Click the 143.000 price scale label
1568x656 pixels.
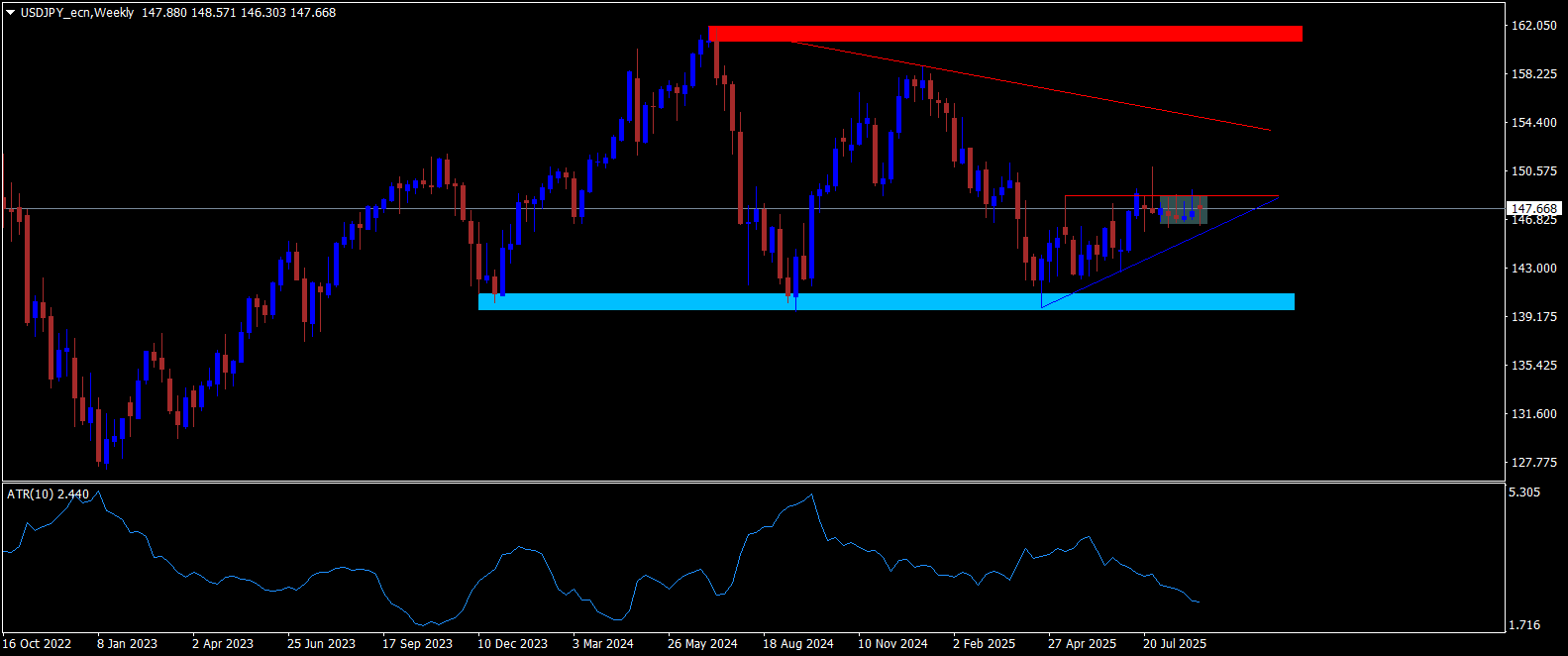(x=1533, y=269)
